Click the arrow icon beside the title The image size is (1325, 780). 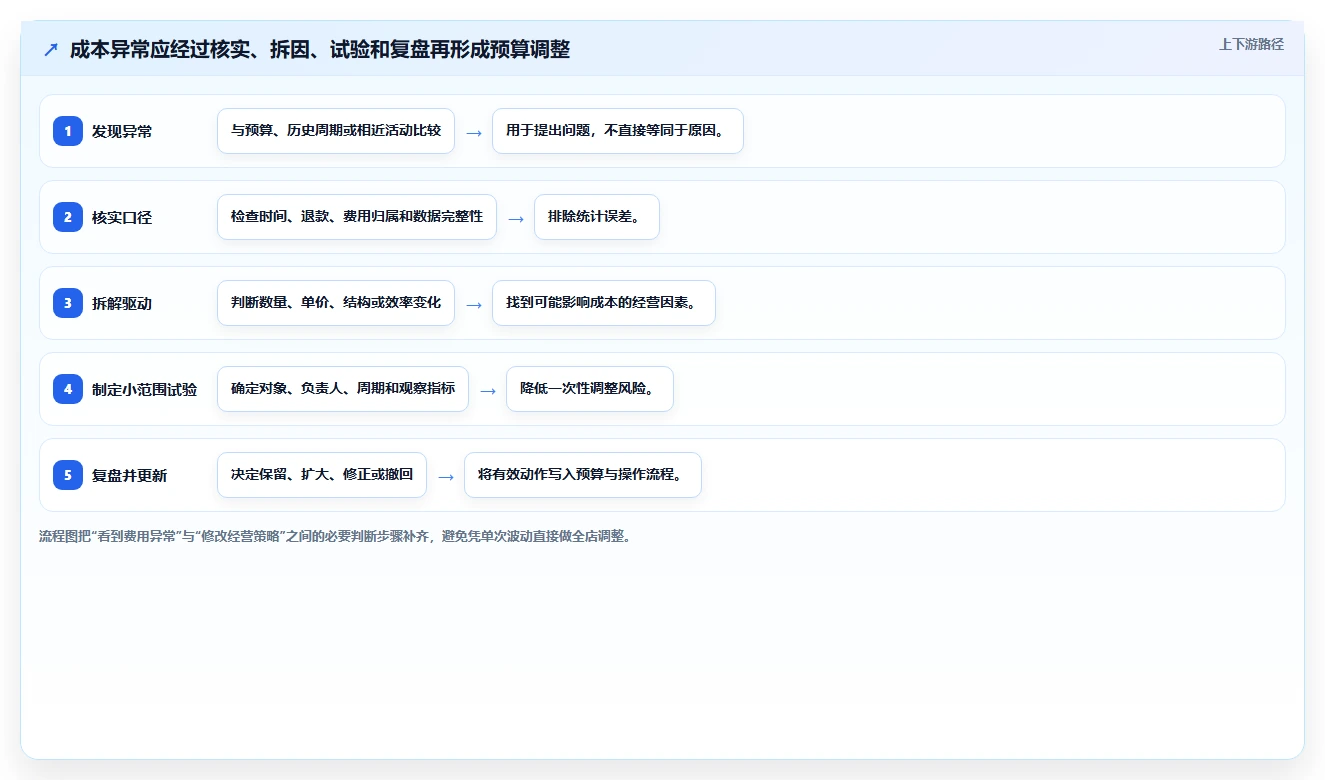51,50
